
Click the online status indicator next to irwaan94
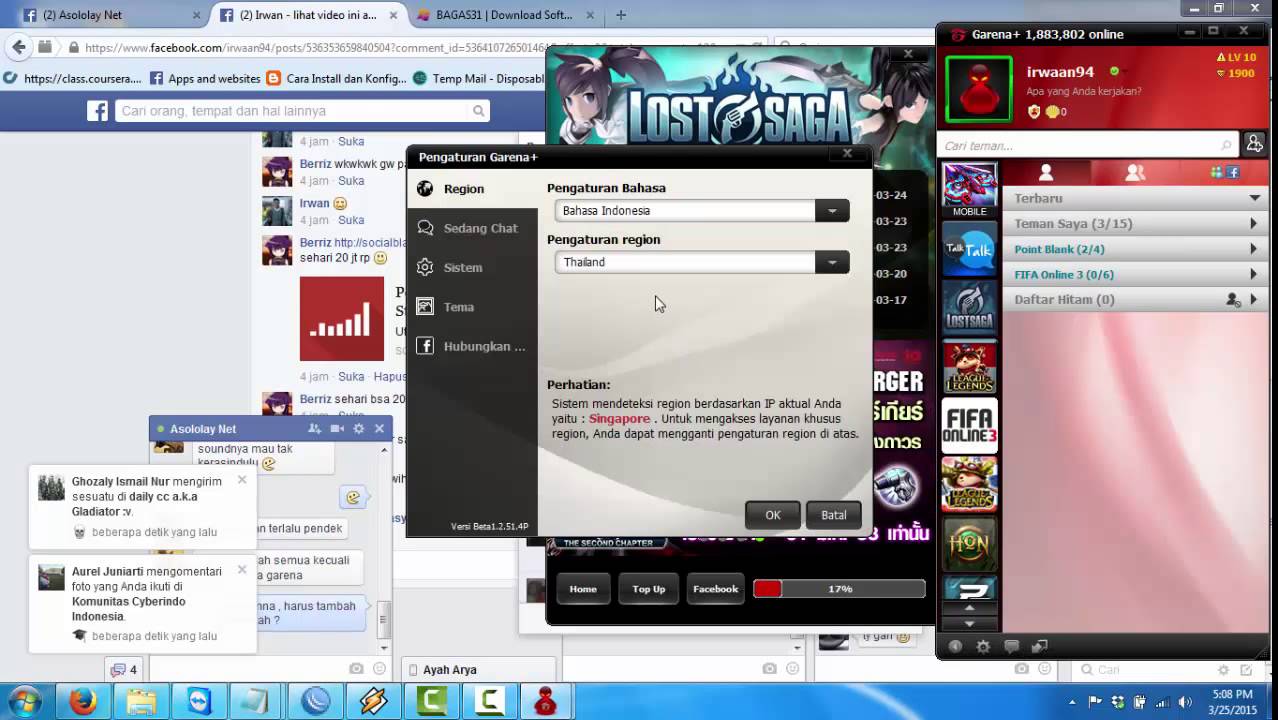coord(1114,72)
